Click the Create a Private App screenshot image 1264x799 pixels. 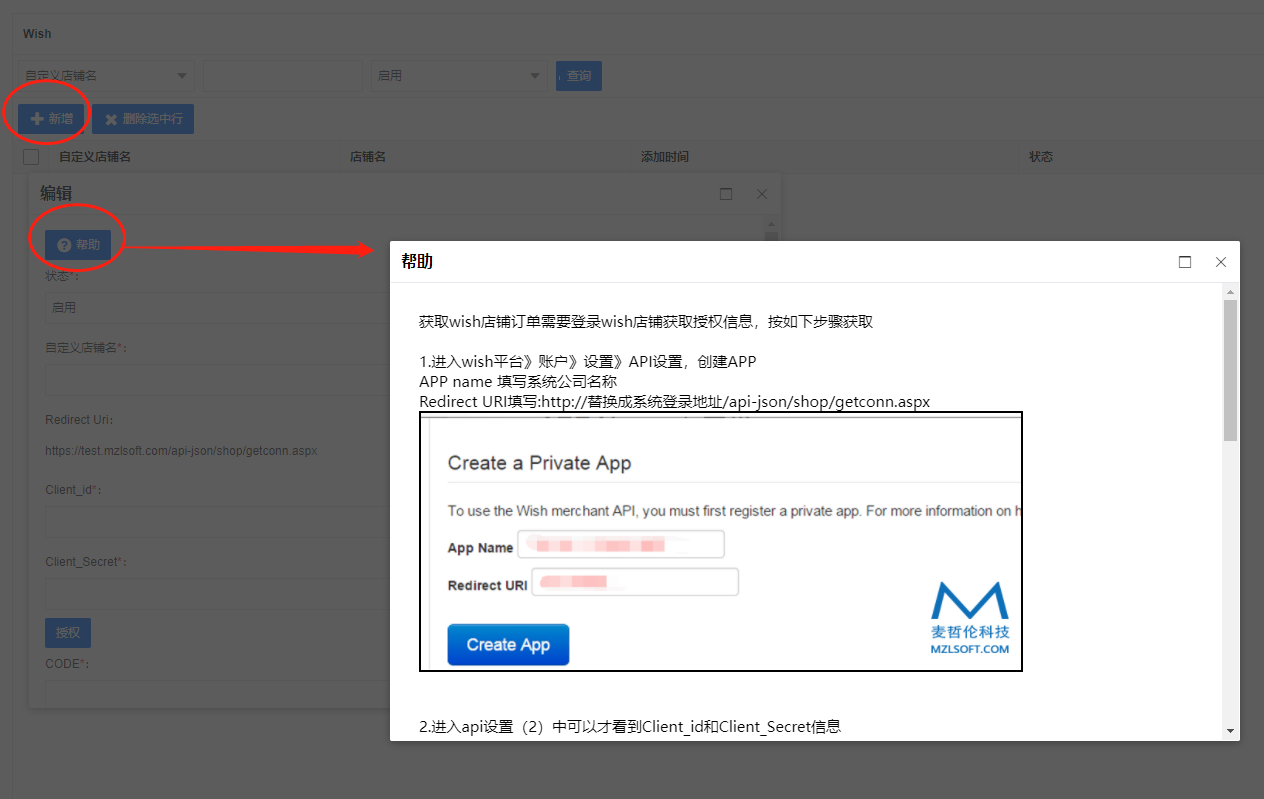pos(721,541)
